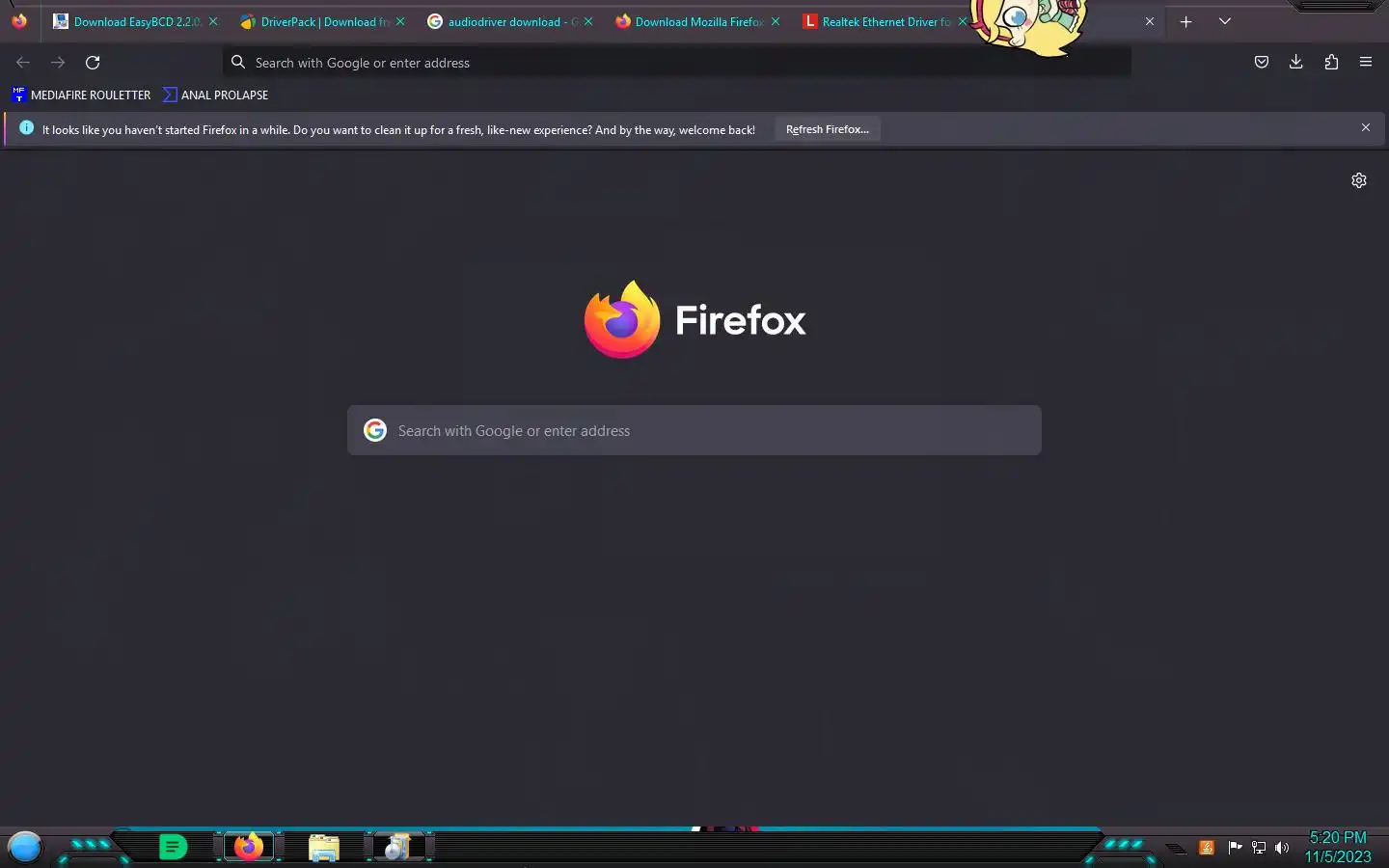This screenshot has height=868, width=1389.
Task: Open the green notes app in taskbar
Action: (x=173, y=848)
